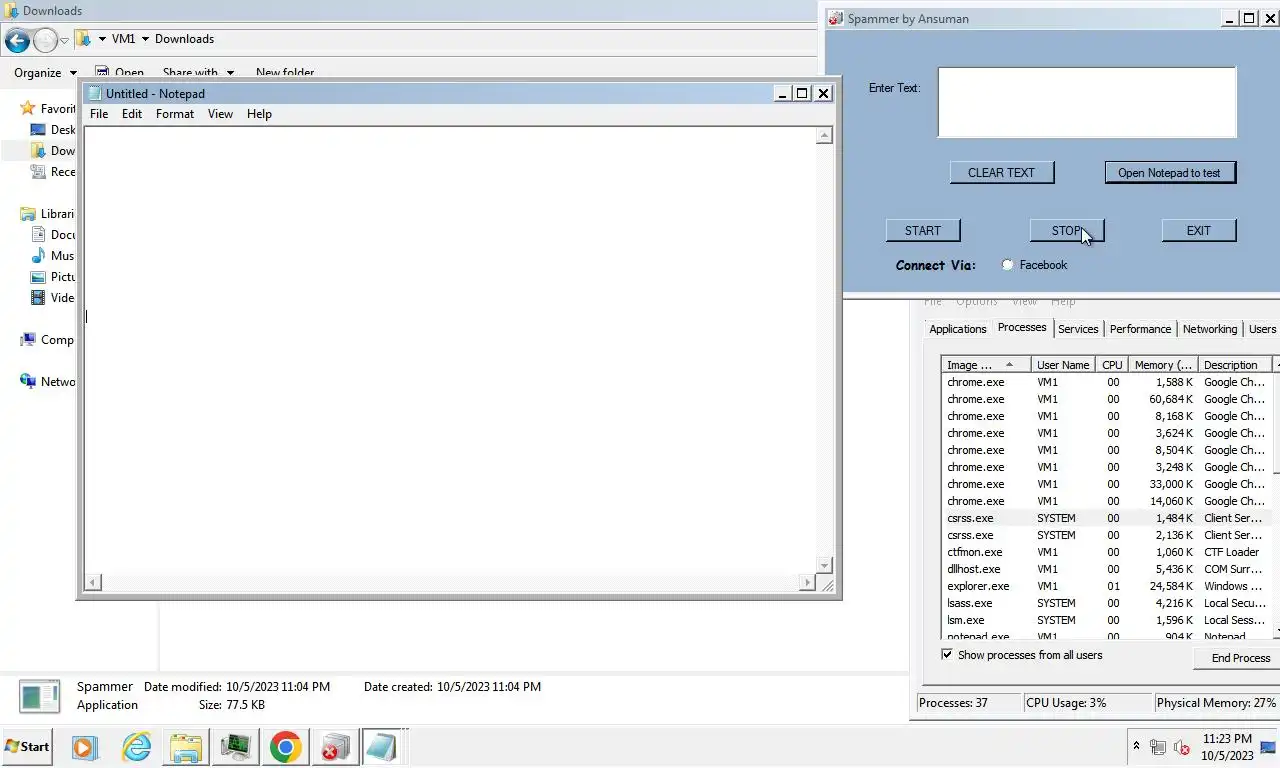Select the lsass.exe process row
This screenshot has width=1280, height=768.
pos(1106,603)
